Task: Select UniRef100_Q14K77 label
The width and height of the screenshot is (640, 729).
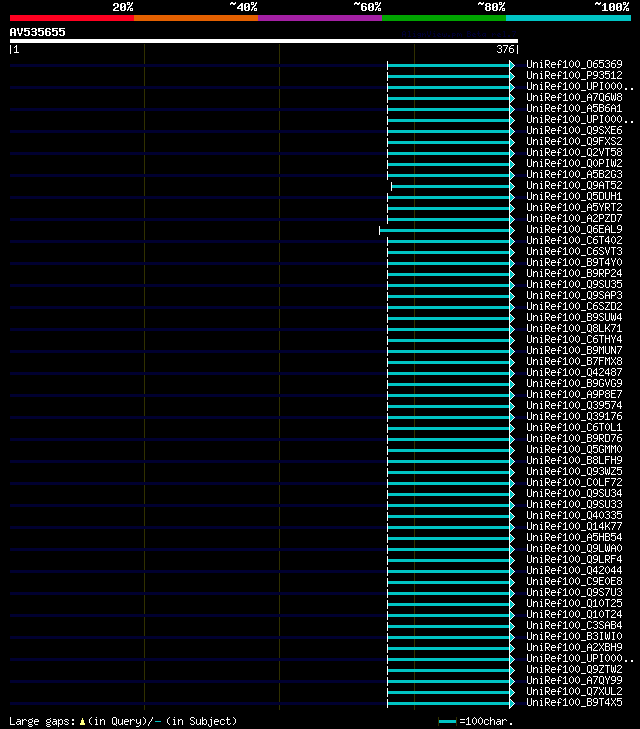Action: click(x=574, y=526)
